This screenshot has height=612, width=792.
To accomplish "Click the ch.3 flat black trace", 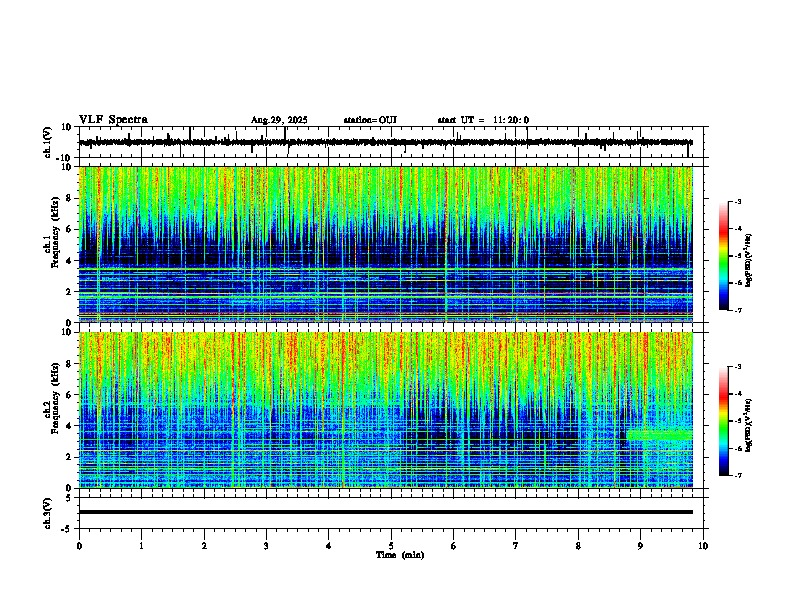I will click(x=385, y=512).
